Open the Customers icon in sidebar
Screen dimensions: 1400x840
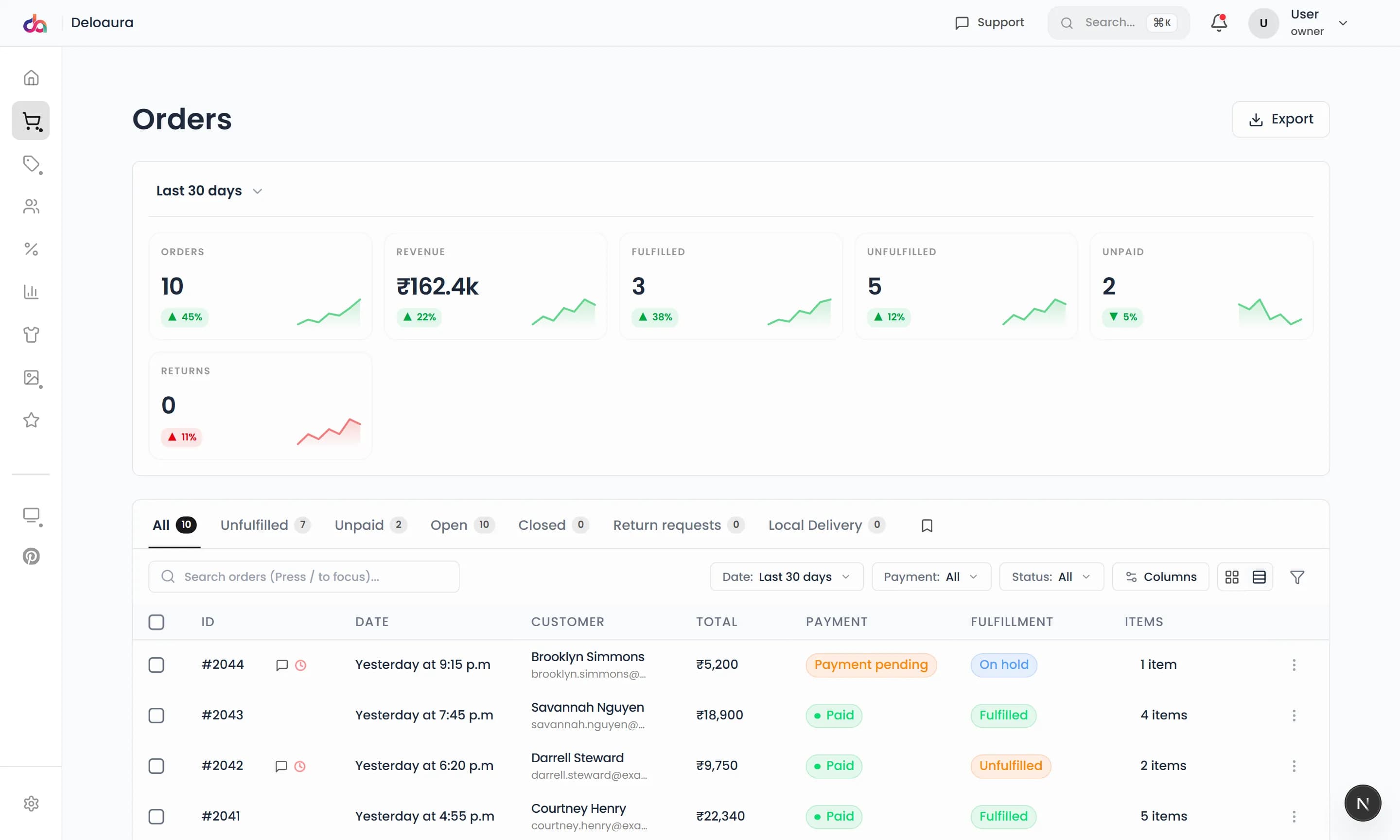click(x=31, y=206)
